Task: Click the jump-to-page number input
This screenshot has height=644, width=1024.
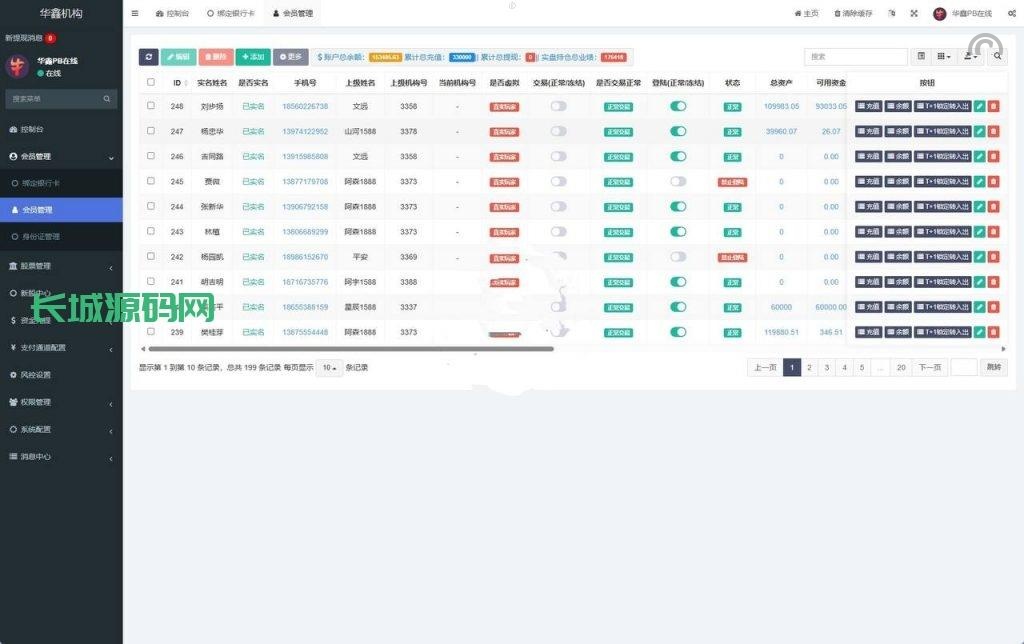Action: click(963, 368)
